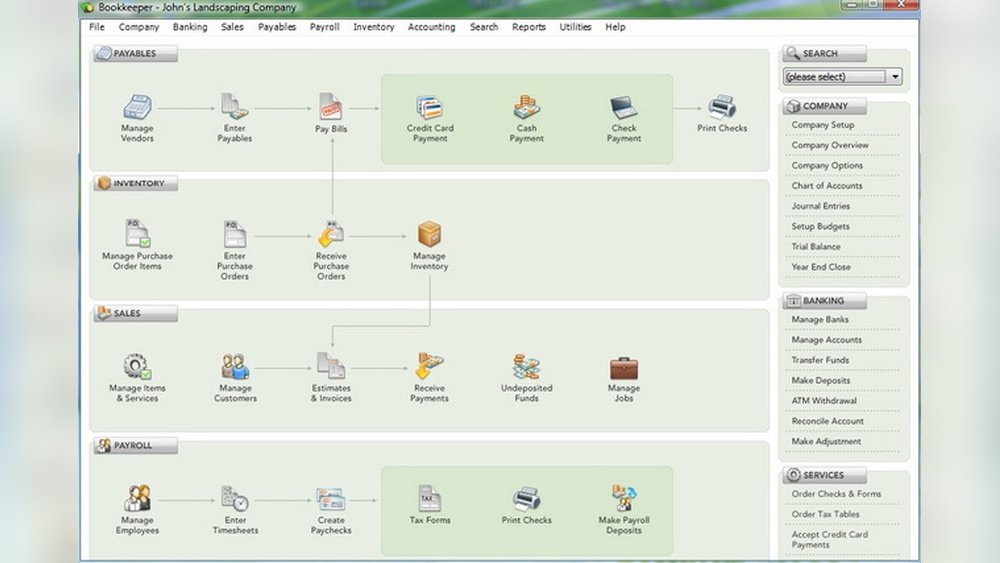Open Receive Purchase Orders icon

pyautogui.click(x=331, y=235)
